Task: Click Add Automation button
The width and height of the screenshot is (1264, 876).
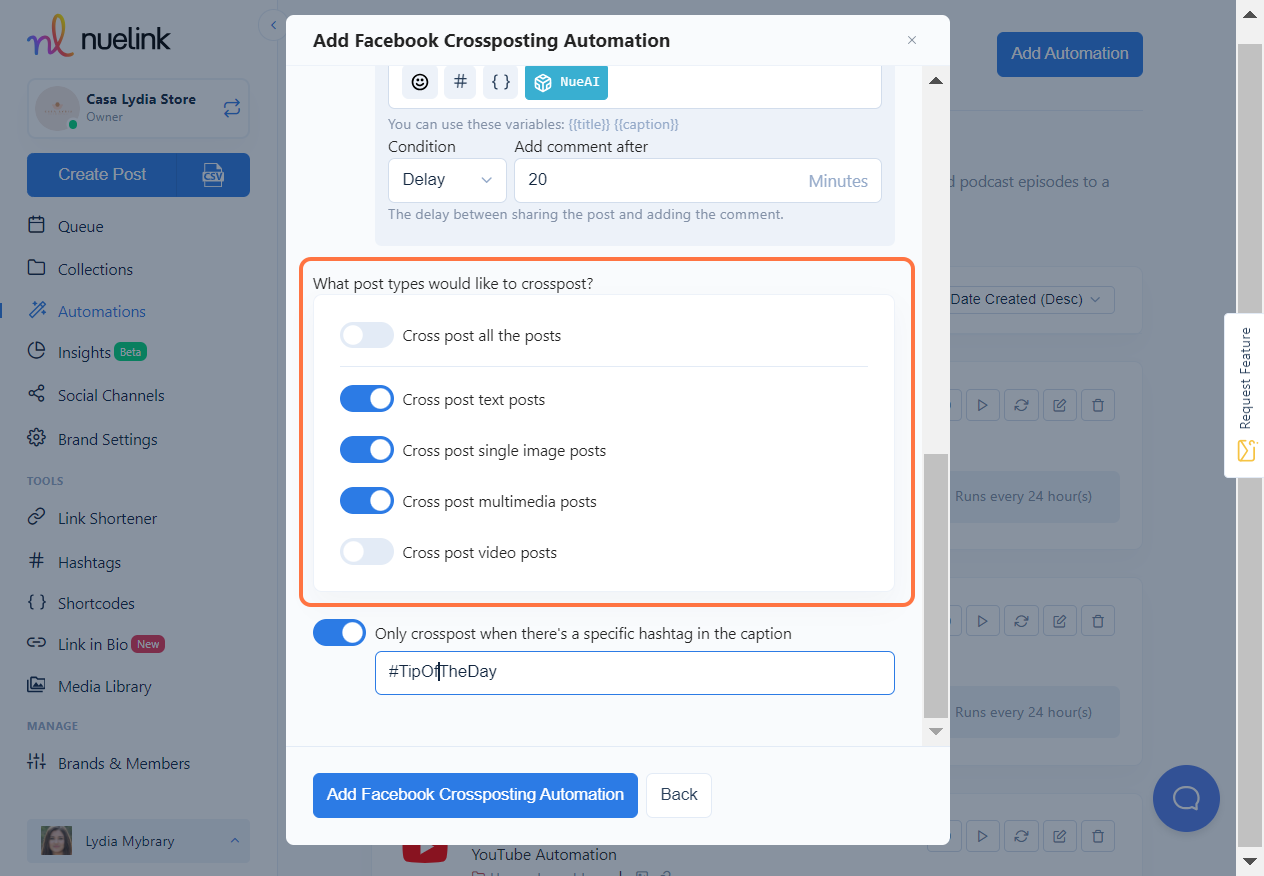Action: 1070,54
